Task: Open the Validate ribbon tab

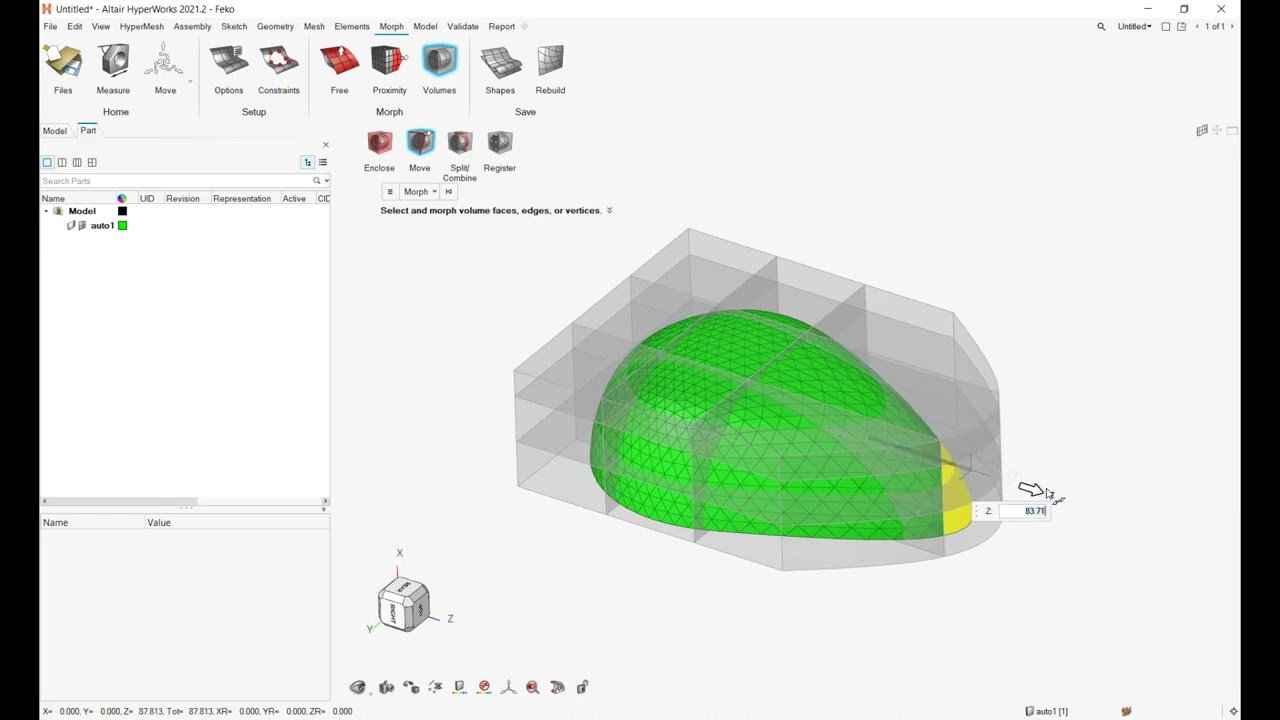Action: click(463, 27)
